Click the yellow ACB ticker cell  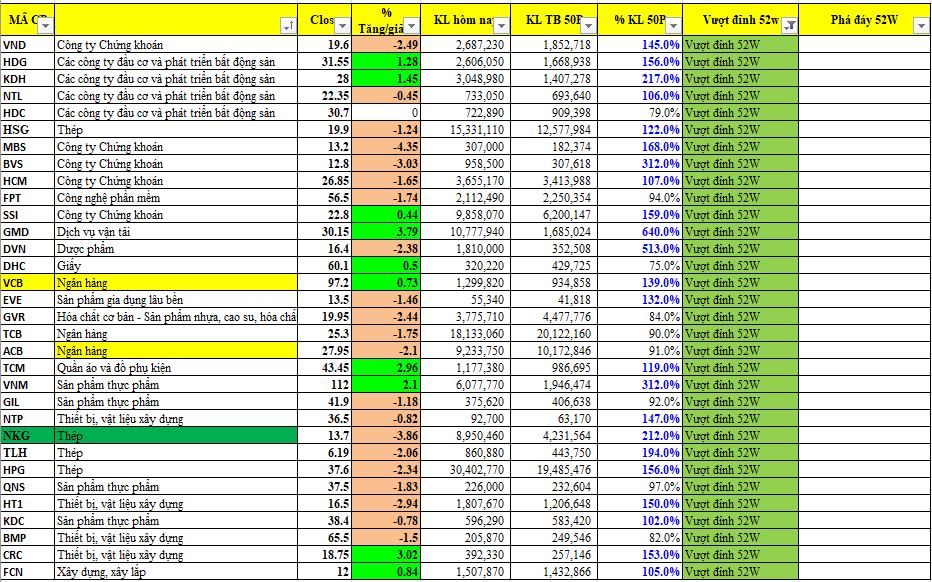[x=27, y=351]
